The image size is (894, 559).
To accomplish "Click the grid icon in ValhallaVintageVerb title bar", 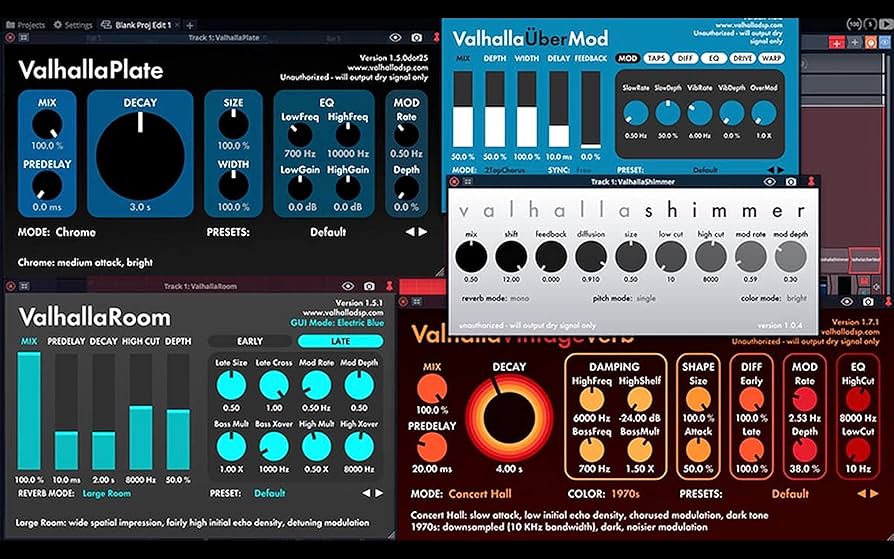I will 417,301.
